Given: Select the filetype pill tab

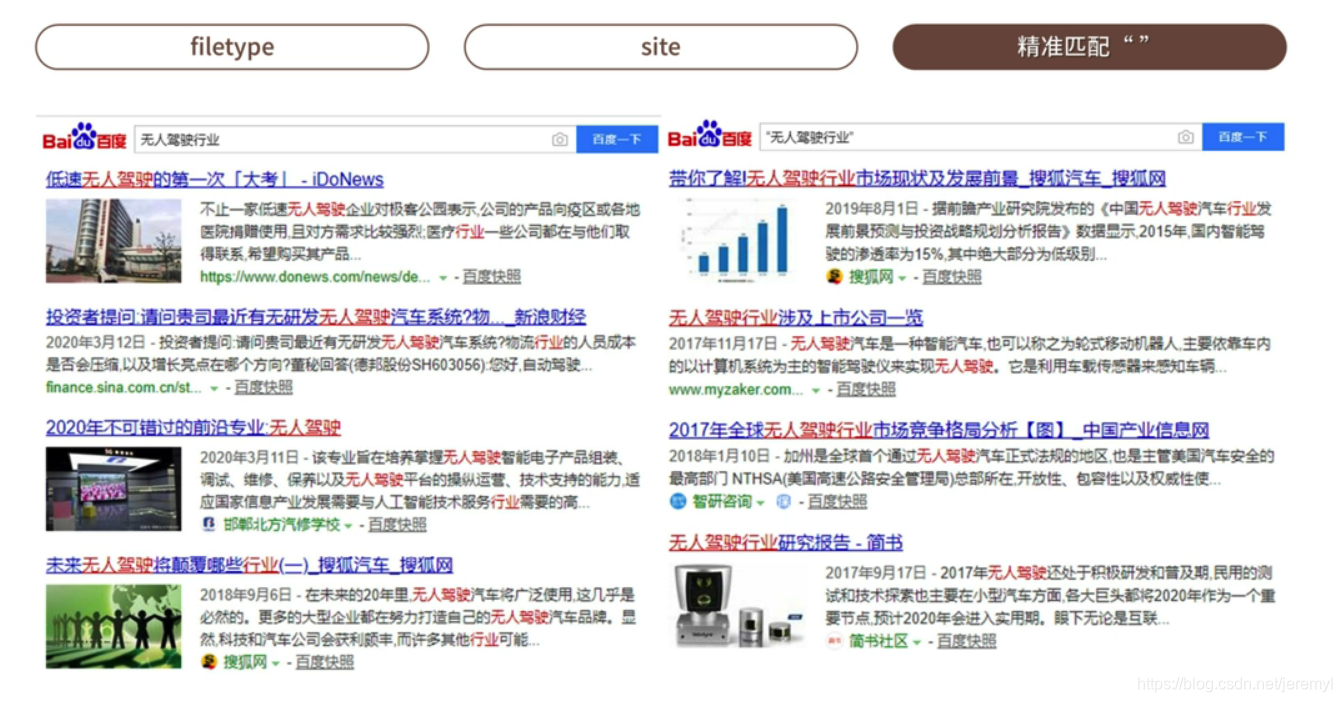Looking at the screenshot, I should [232, 47].
